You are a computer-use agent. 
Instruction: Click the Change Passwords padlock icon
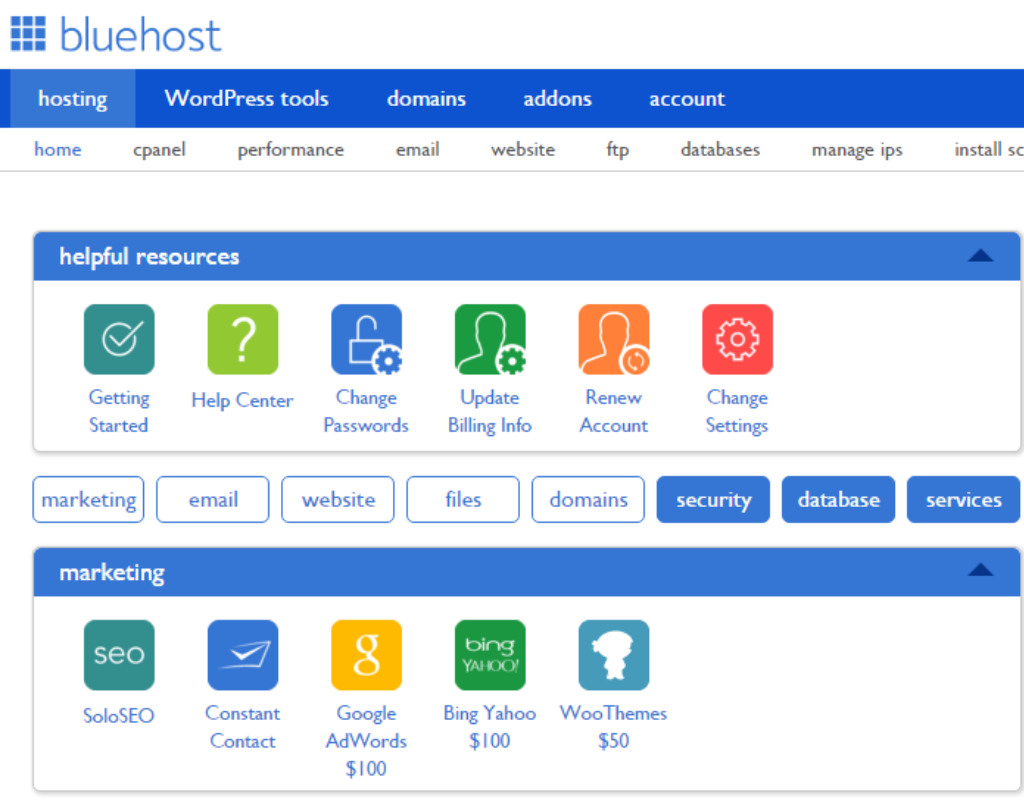pos(366,339)
